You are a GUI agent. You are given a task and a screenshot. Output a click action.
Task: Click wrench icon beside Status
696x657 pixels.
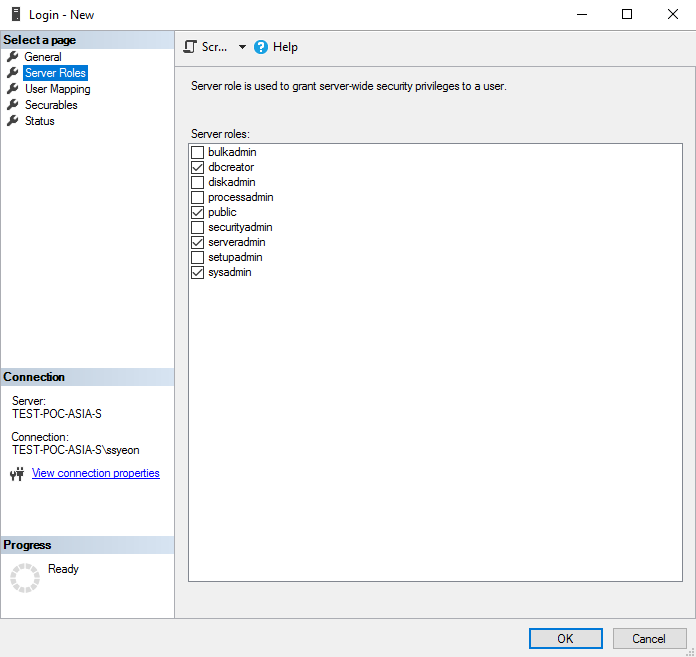[12, 120]
